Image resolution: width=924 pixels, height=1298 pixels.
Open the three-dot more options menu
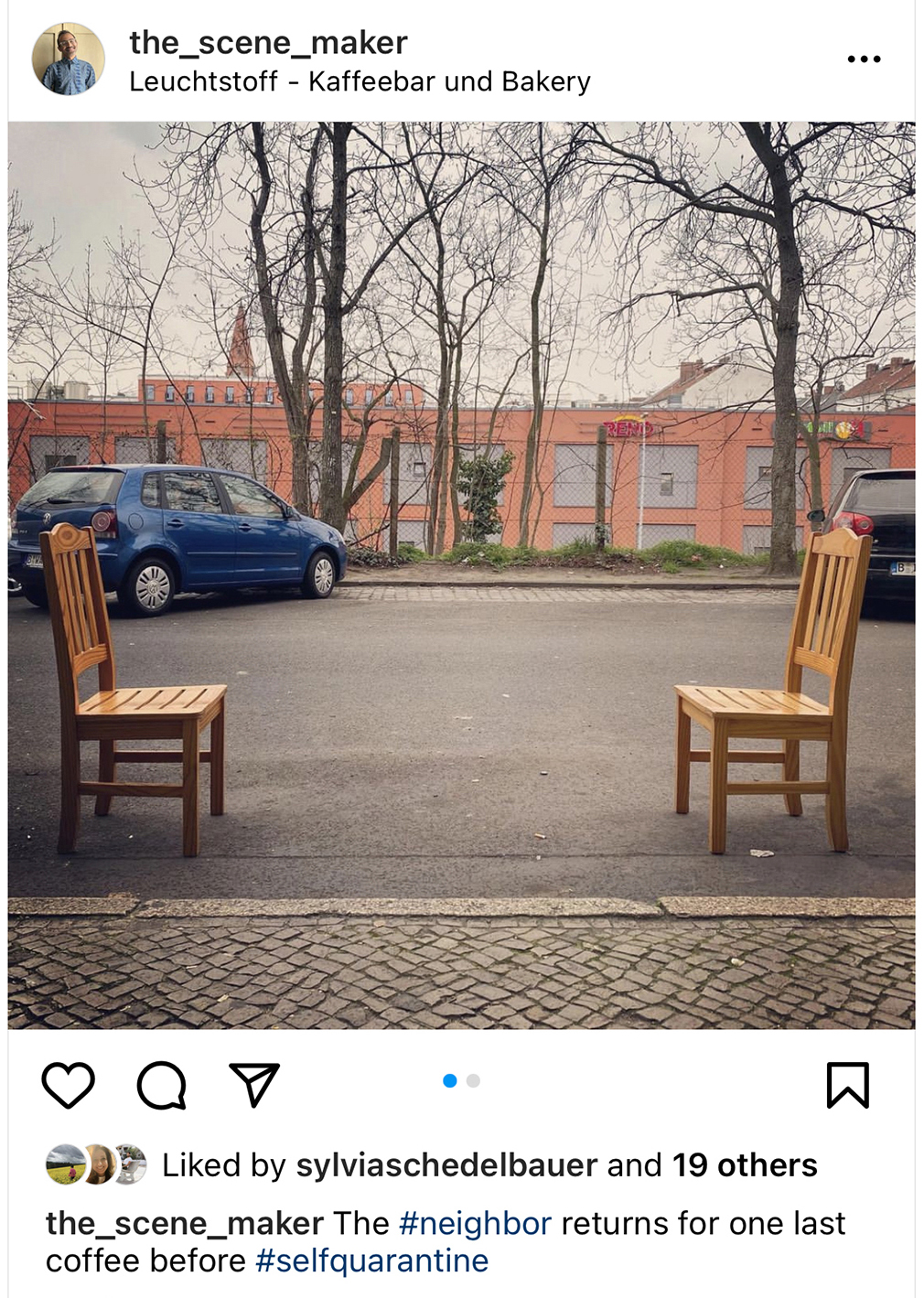[864, 59]
